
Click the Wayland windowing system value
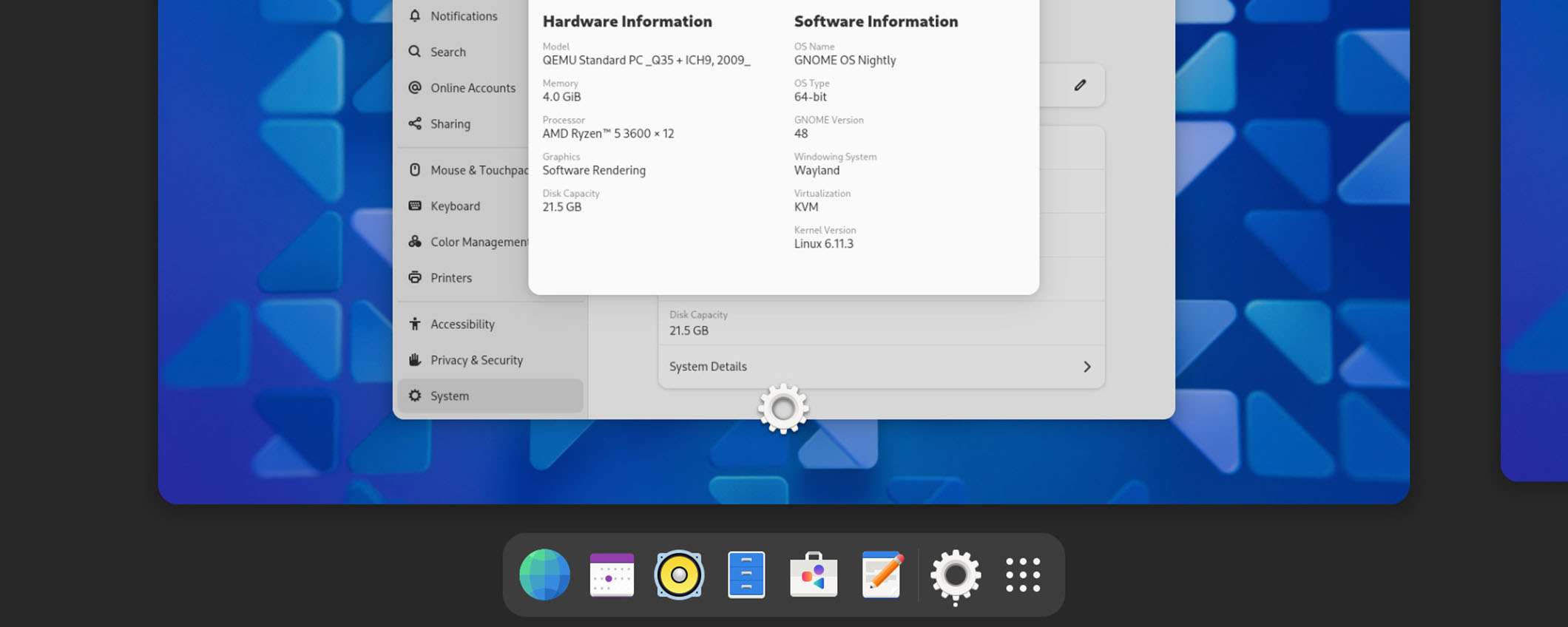tap(817, 170)
